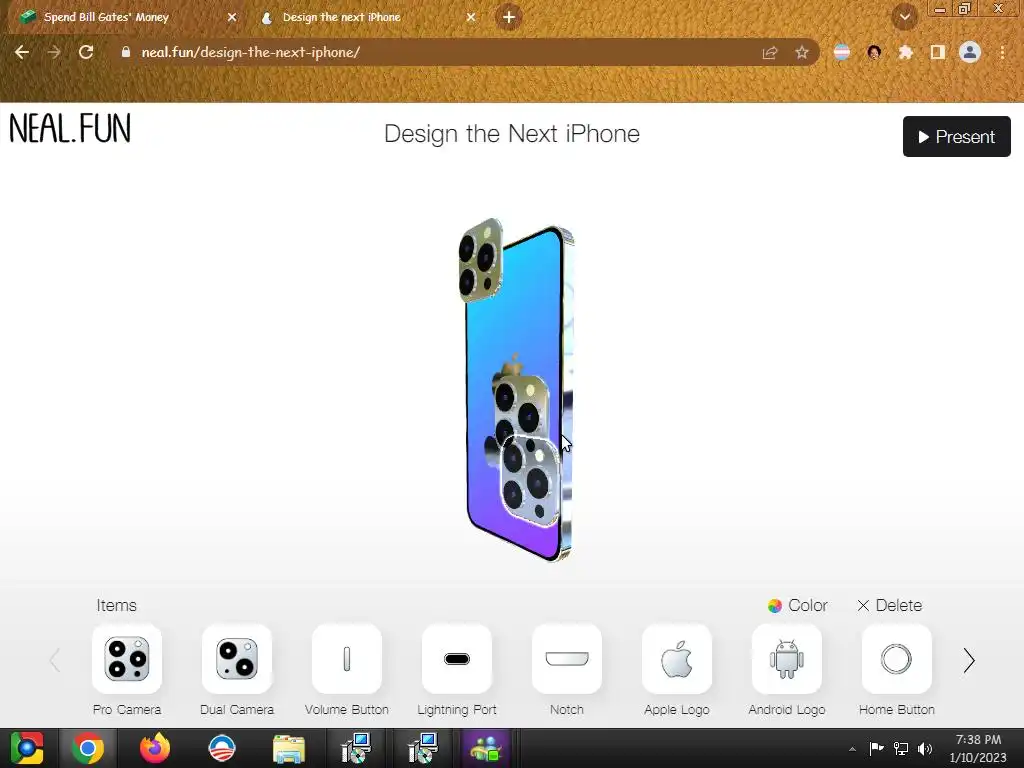The height and width of the screenshot is (768, 1024).
Task: Reload the current page
Action: (86, 52)
